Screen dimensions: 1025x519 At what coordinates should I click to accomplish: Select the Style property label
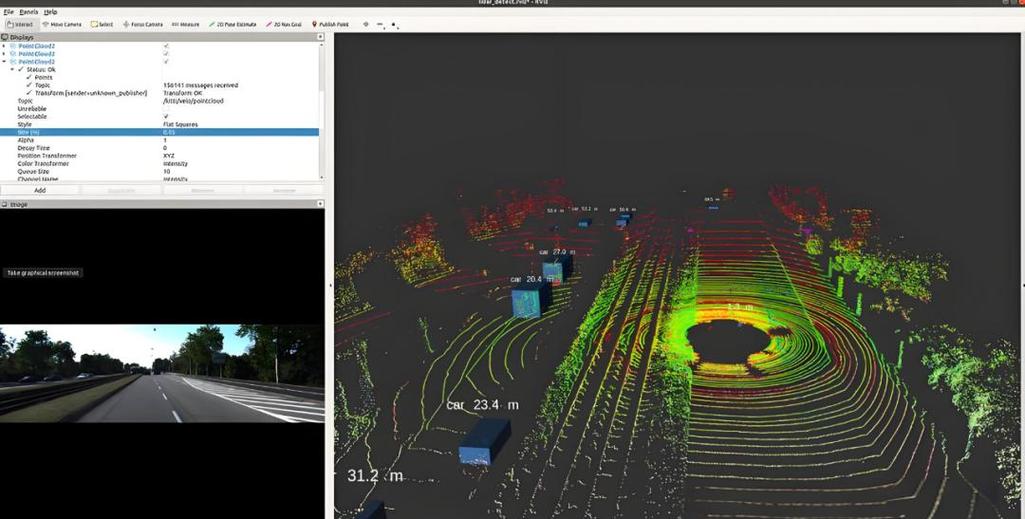click(x=24, y=124)
